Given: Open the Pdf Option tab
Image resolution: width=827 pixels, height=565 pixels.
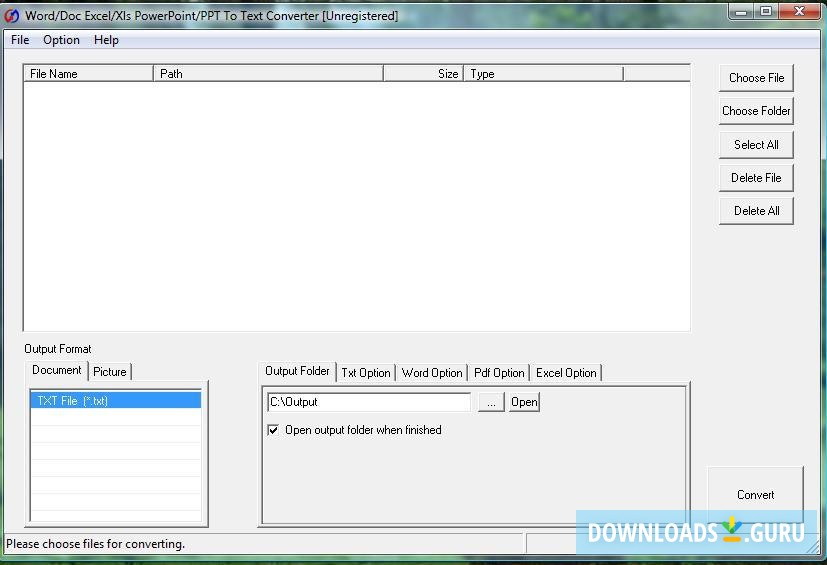Looking at the screenshot, I should [x=499, y=373].
